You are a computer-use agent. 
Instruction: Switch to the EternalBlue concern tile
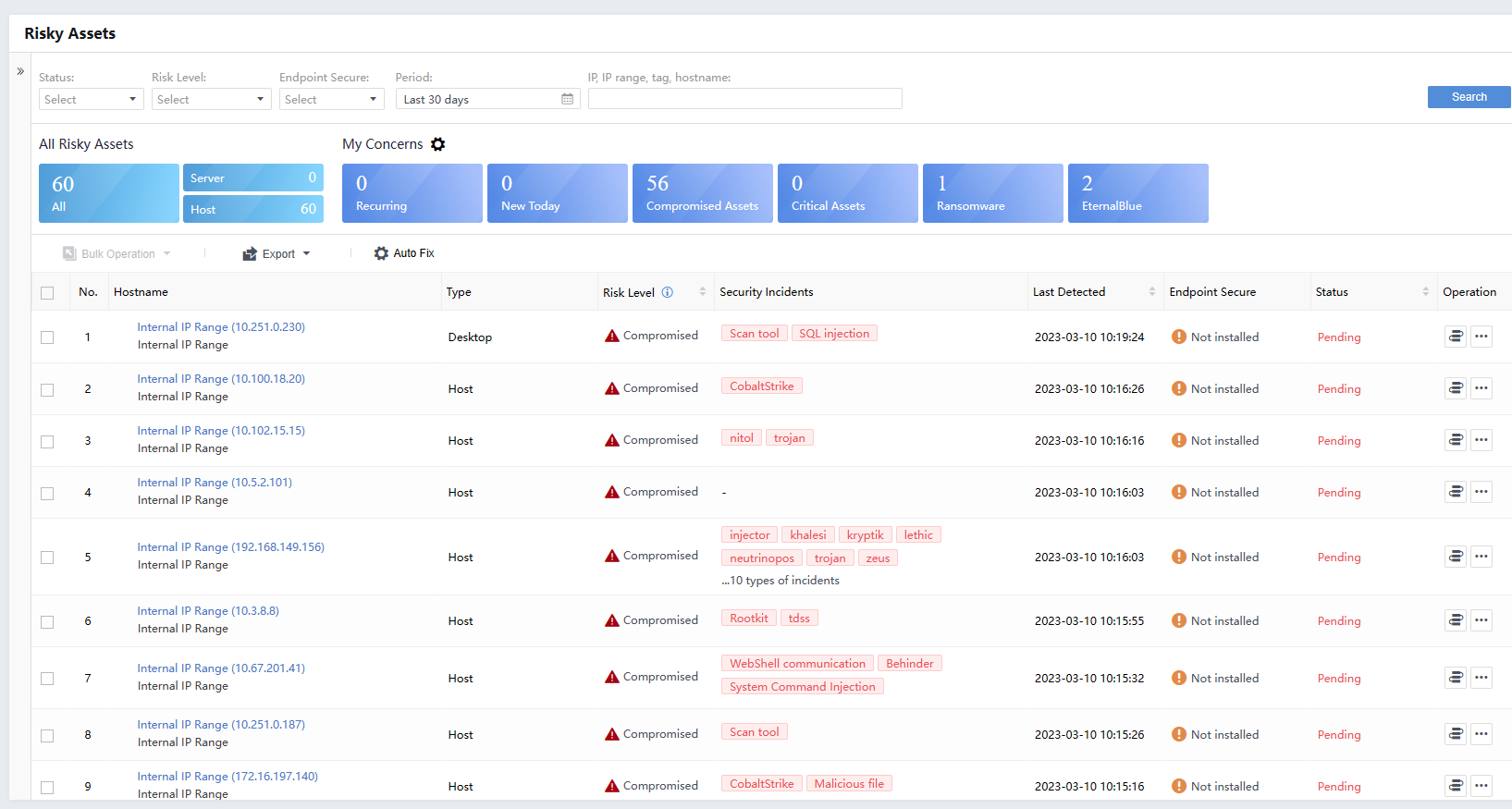click(1137, 193)
